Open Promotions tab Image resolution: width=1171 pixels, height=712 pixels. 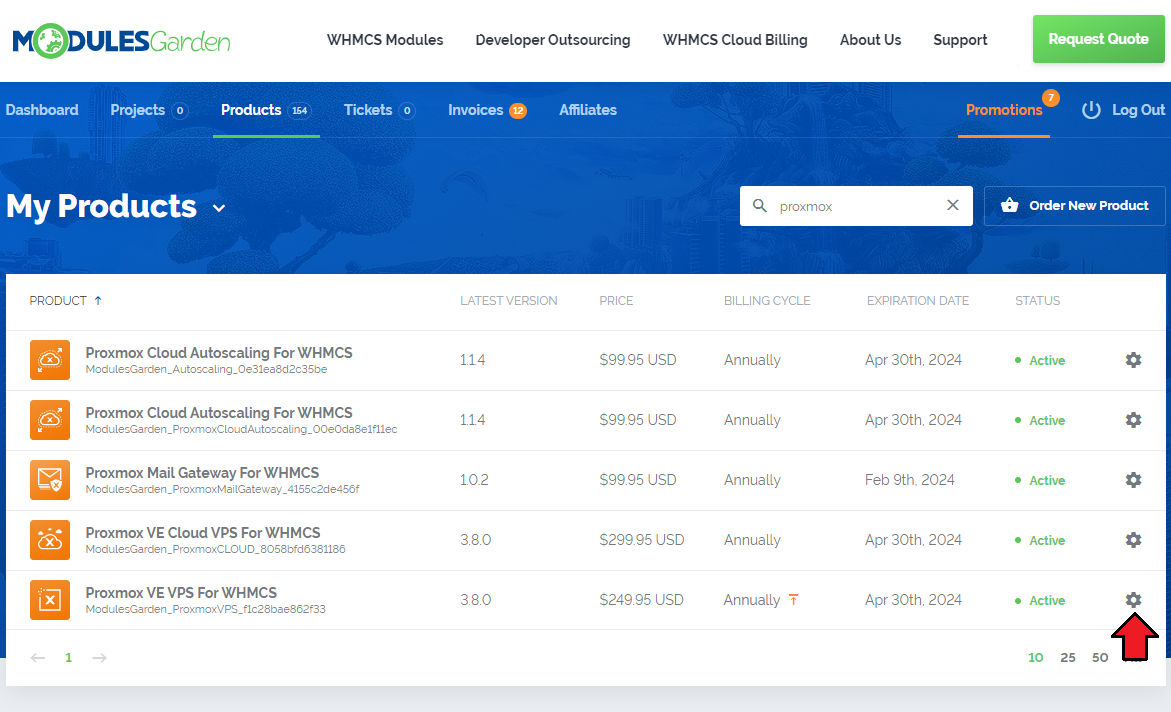click(1004, 110)
